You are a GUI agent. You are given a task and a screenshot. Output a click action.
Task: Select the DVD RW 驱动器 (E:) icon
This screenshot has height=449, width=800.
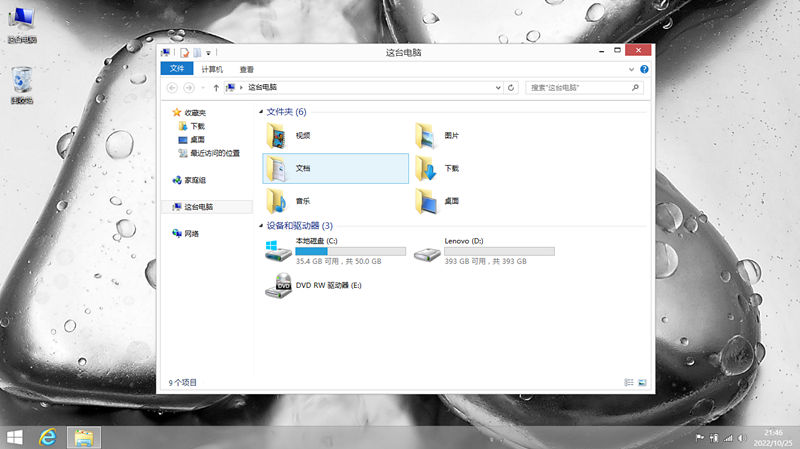[x=278, y=286]
